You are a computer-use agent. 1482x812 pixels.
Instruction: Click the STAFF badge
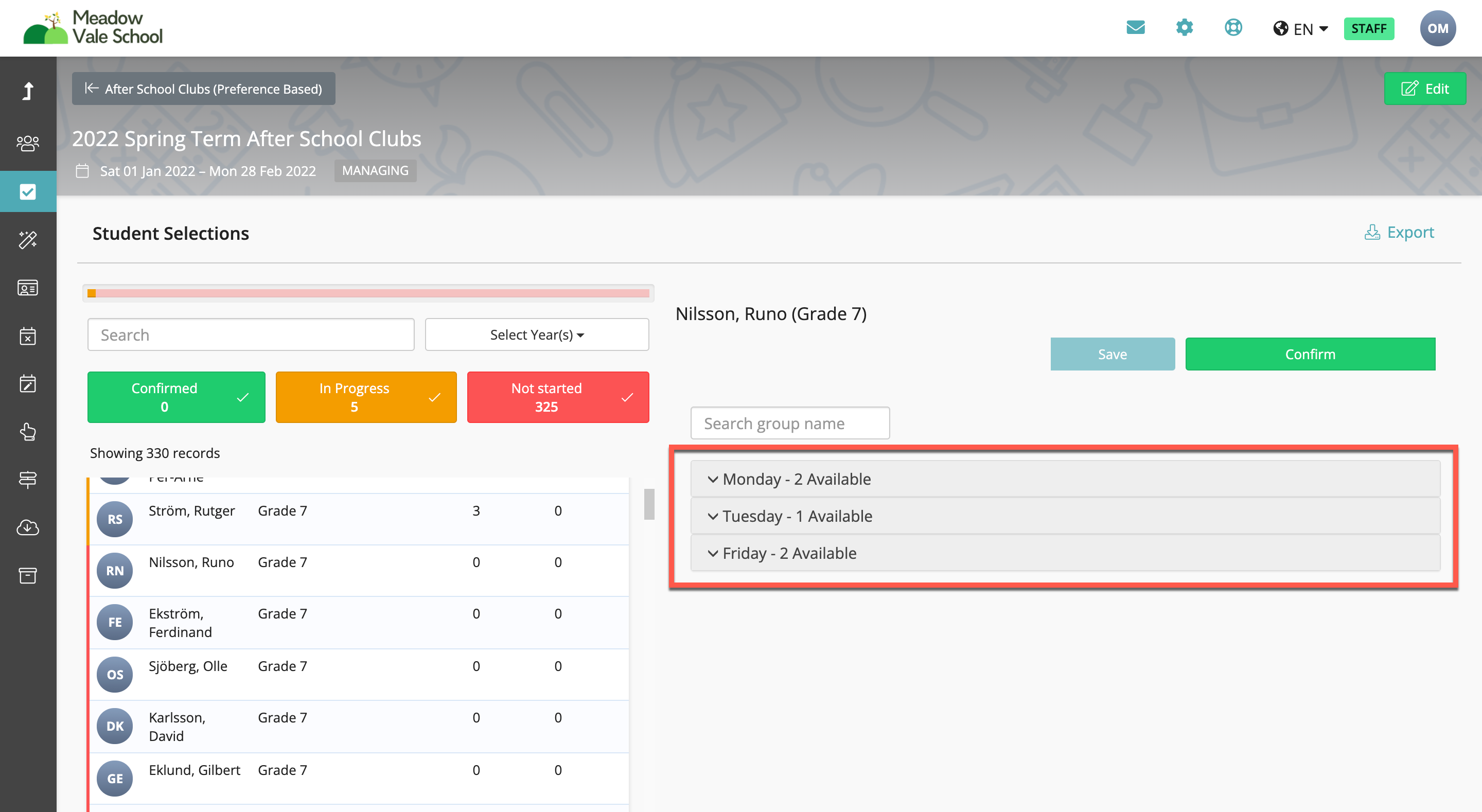pos(1369,29)
